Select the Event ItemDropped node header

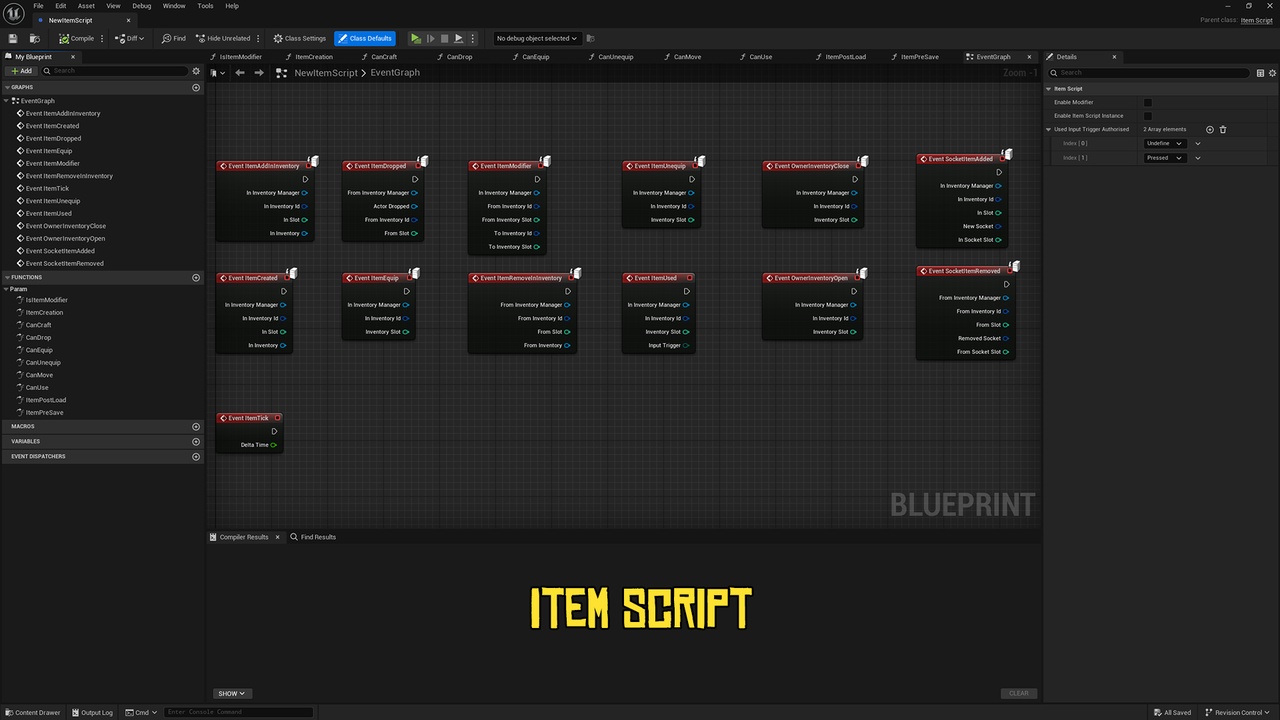click(x=383, y=166)
